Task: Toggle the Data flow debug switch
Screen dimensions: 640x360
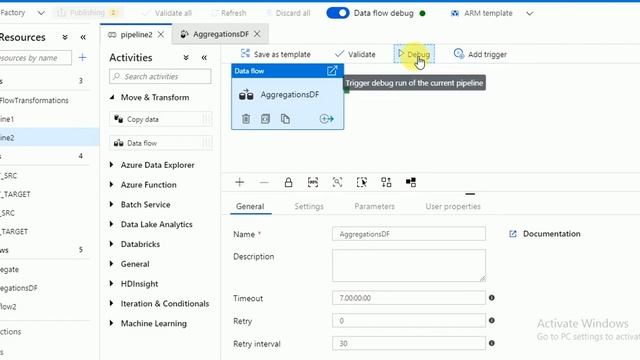Action: (x=338, y=13)
